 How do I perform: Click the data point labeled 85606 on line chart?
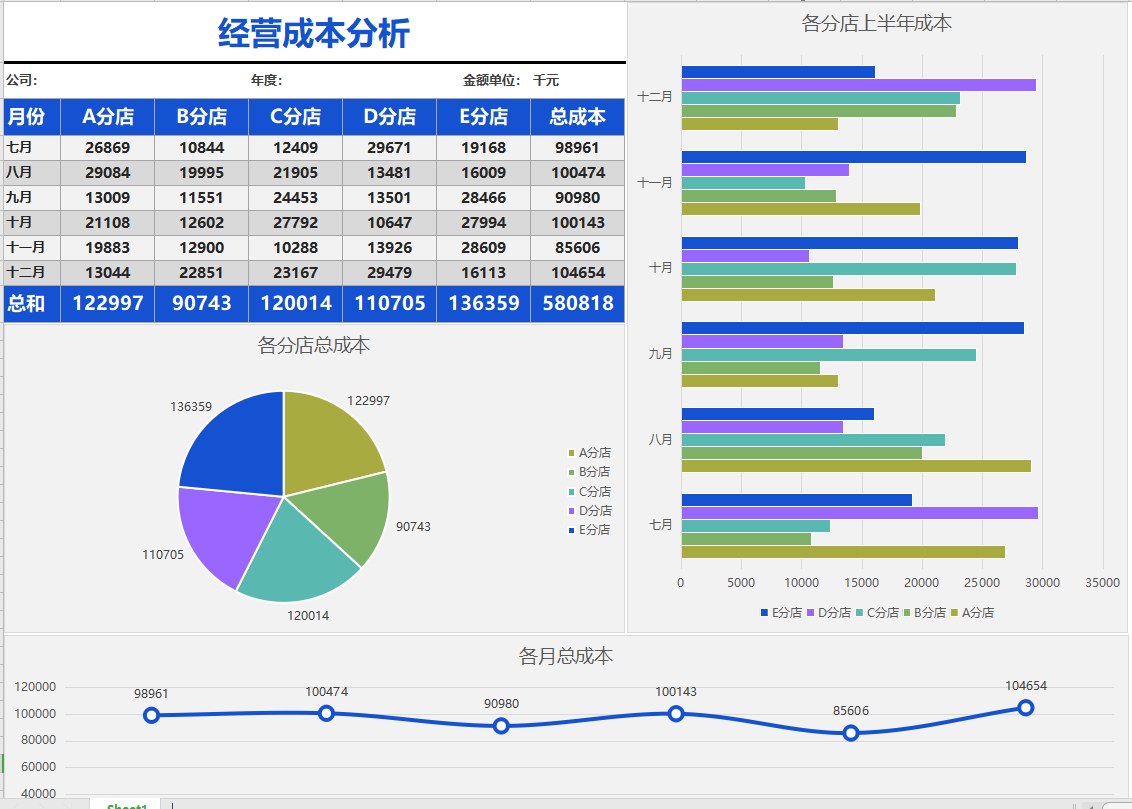[850, 733]
